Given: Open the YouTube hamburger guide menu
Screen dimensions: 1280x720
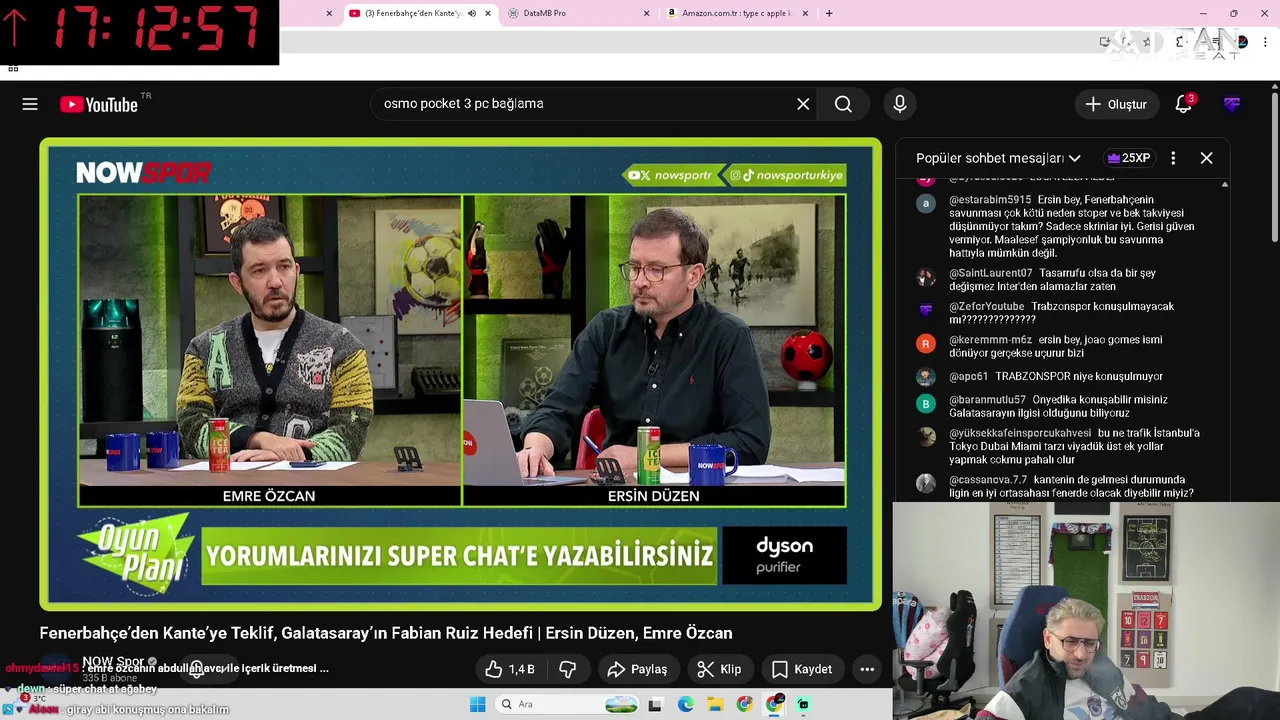Looking at the screenshot, I should (x=30, y=104).
